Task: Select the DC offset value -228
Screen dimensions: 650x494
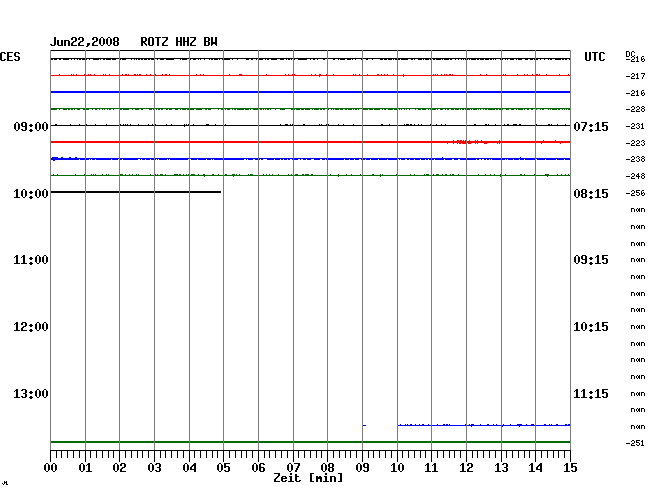Action: 635,109
